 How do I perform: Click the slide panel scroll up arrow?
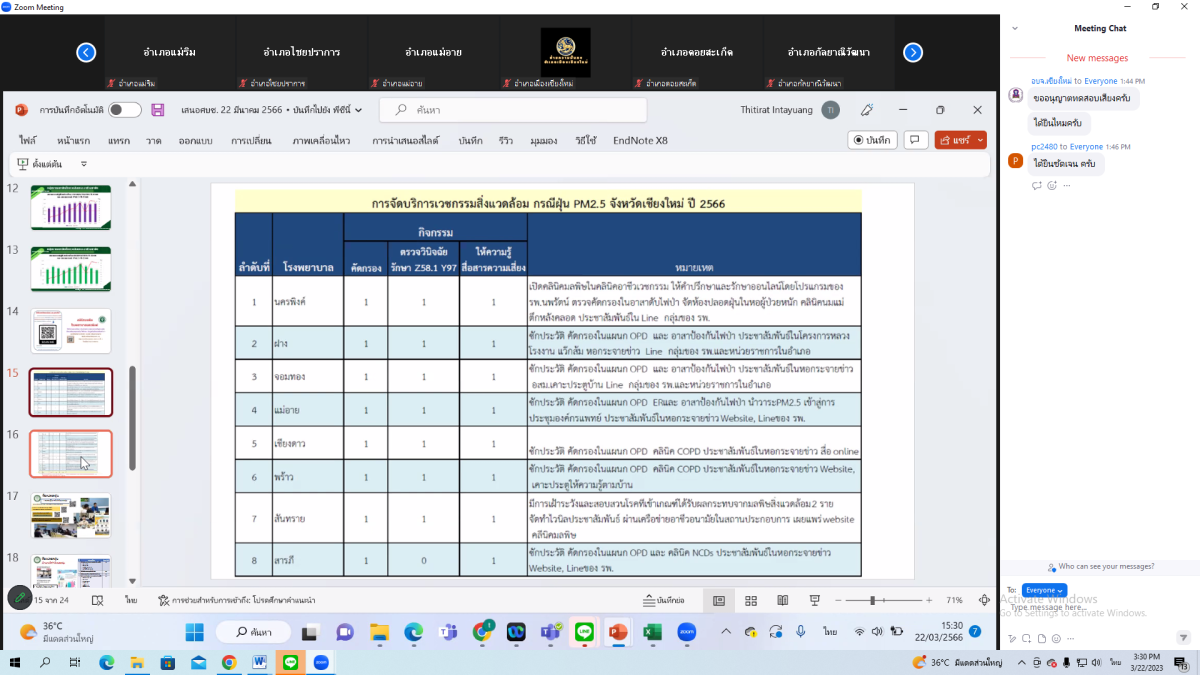click(x=132, y=185)
